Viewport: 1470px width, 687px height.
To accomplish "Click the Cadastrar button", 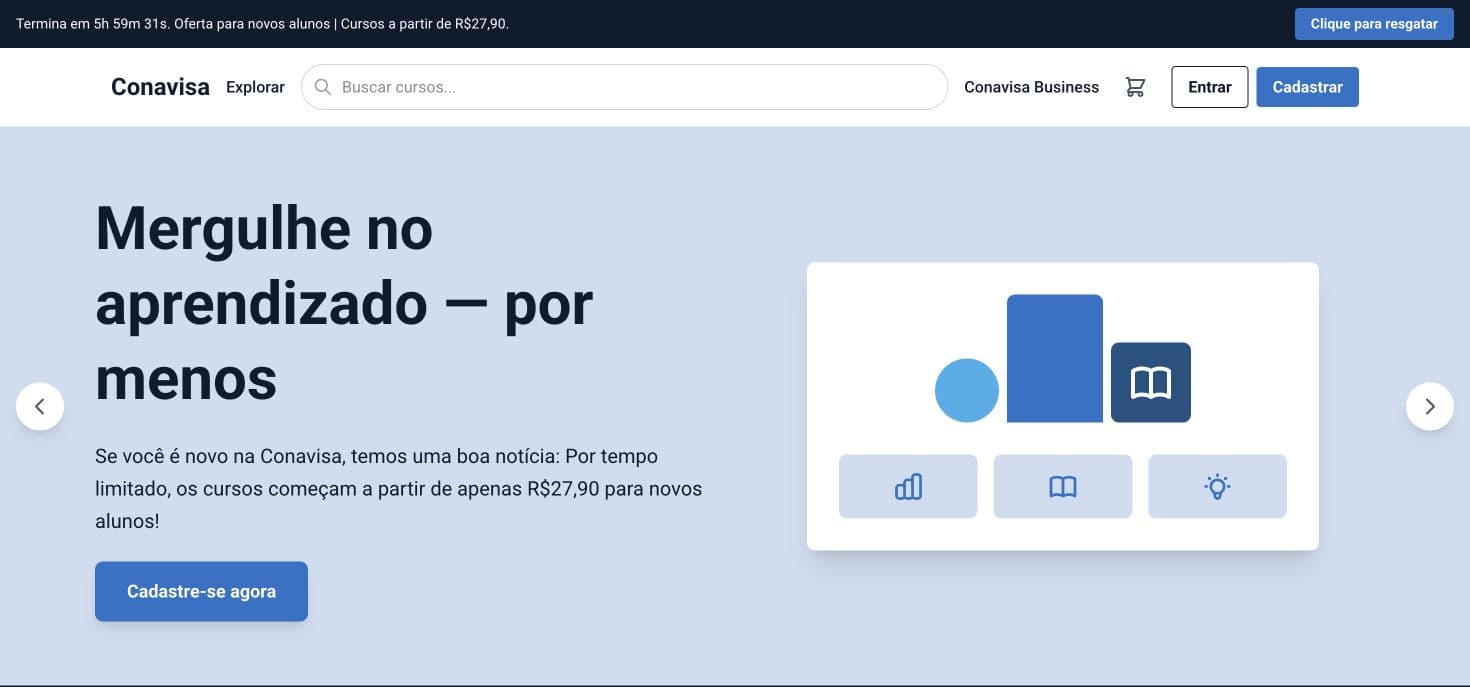I will point(1307,87).
